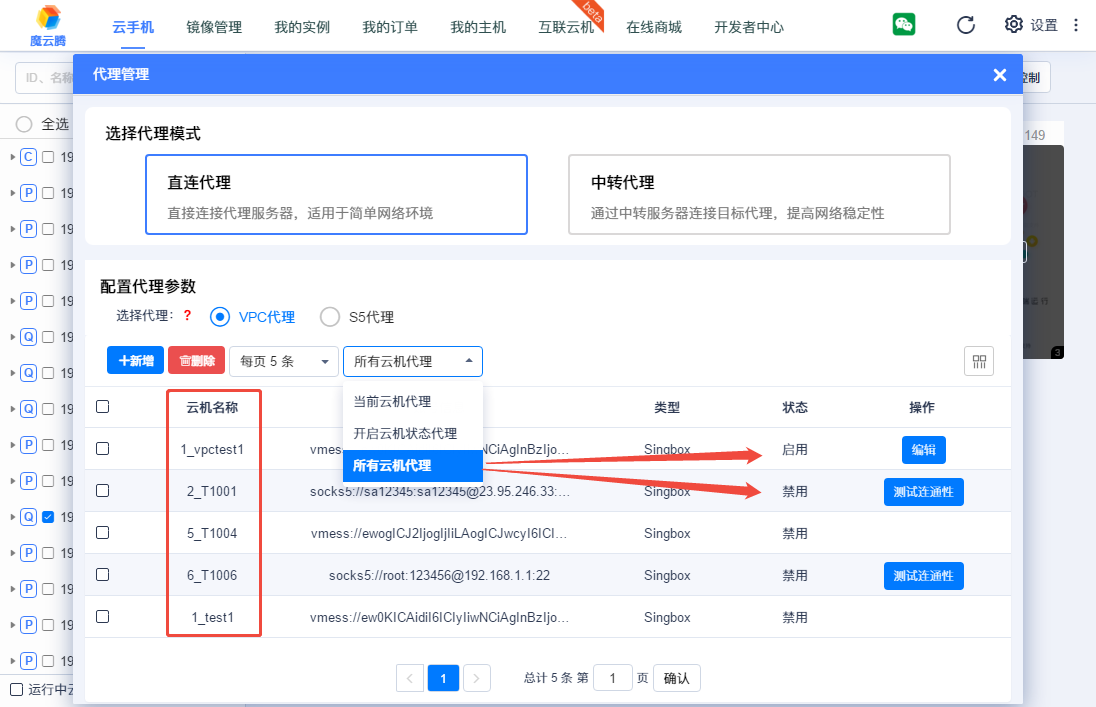Click the grid column layout icon
The image size is (1096, 707).
click(979, 361)
